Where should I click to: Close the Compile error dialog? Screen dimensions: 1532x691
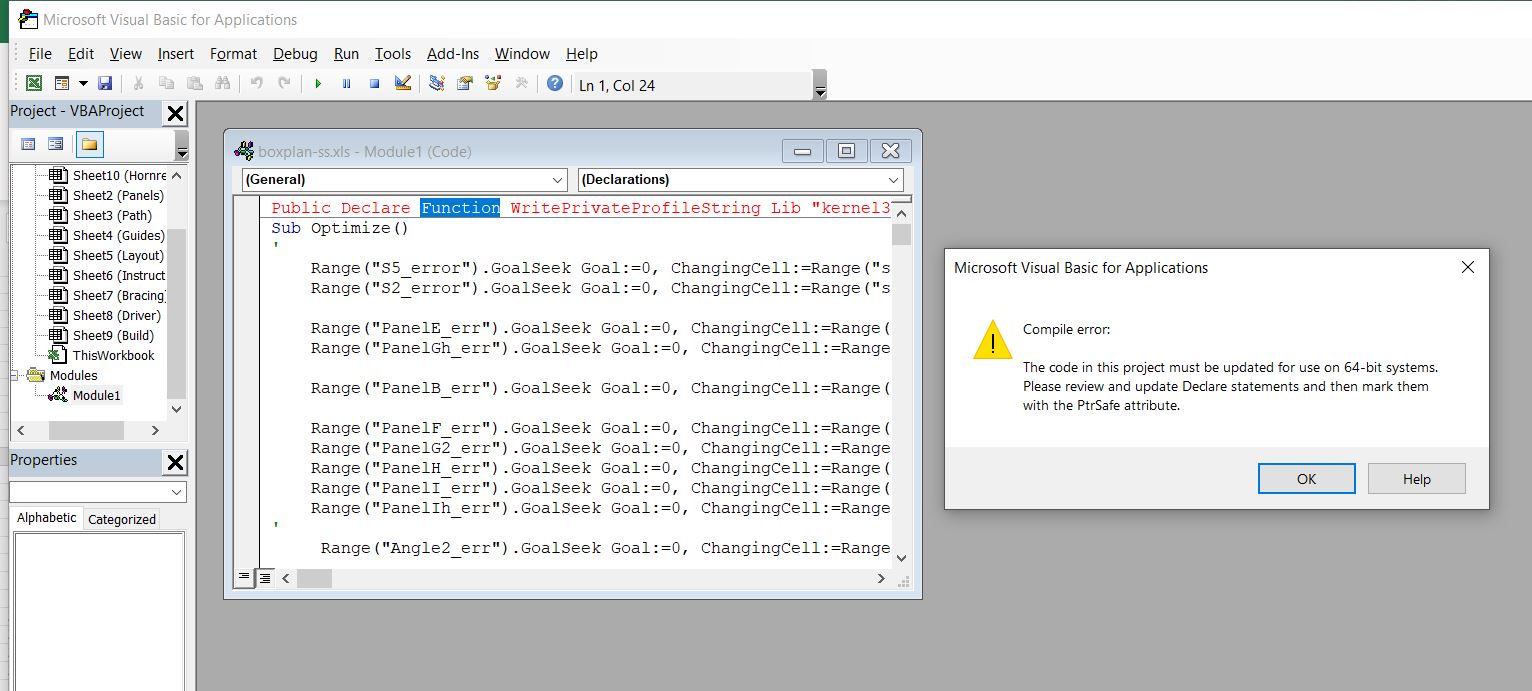pos(1467,267)
